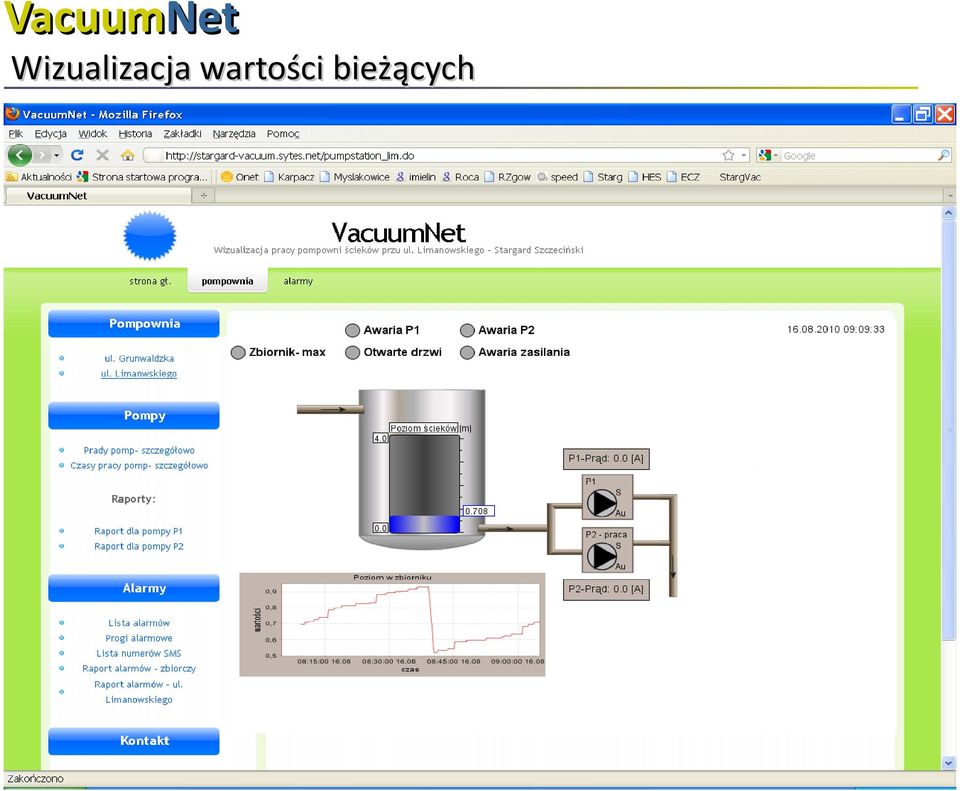The image size is (960, 791).
Task: Click the Zbiornik- max indicator lamp
Action: point(238,353)
